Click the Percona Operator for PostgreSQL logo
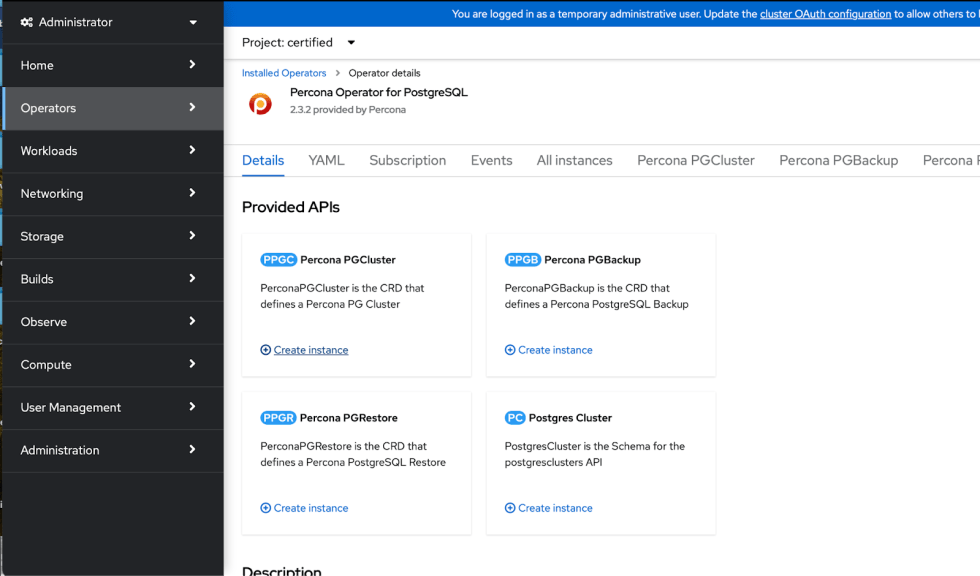Screen dimensions: 980x576 coord(260,103)
